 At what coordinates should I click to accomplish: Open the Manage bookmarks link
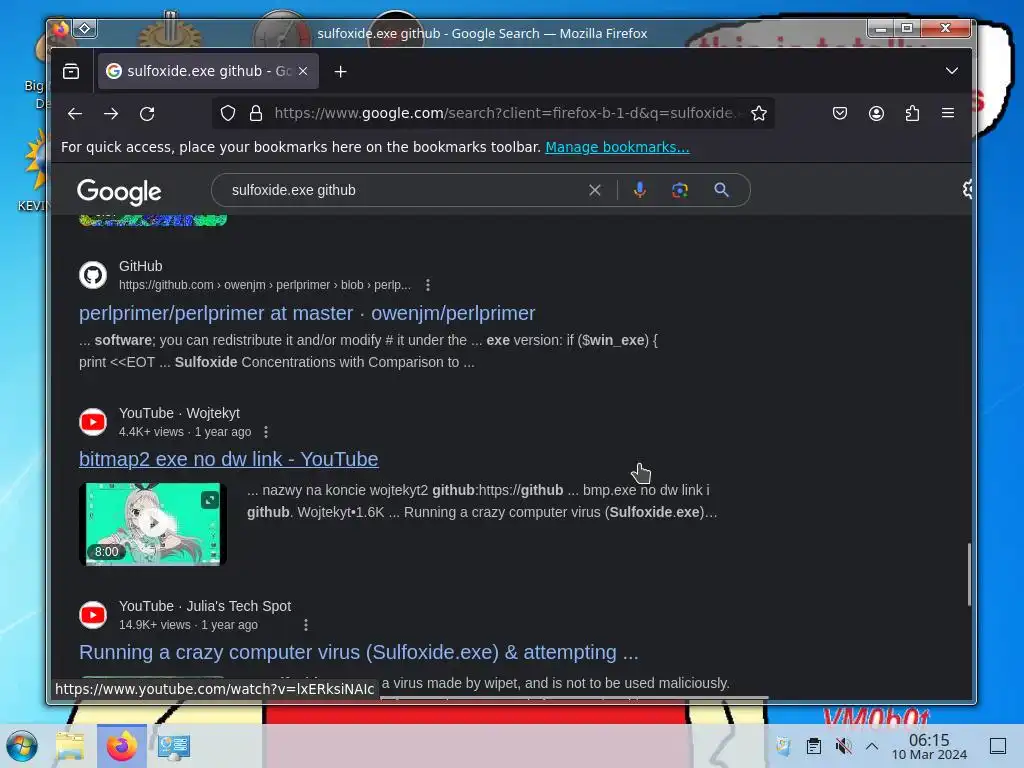pyautogui.click(x=617, y=148)
